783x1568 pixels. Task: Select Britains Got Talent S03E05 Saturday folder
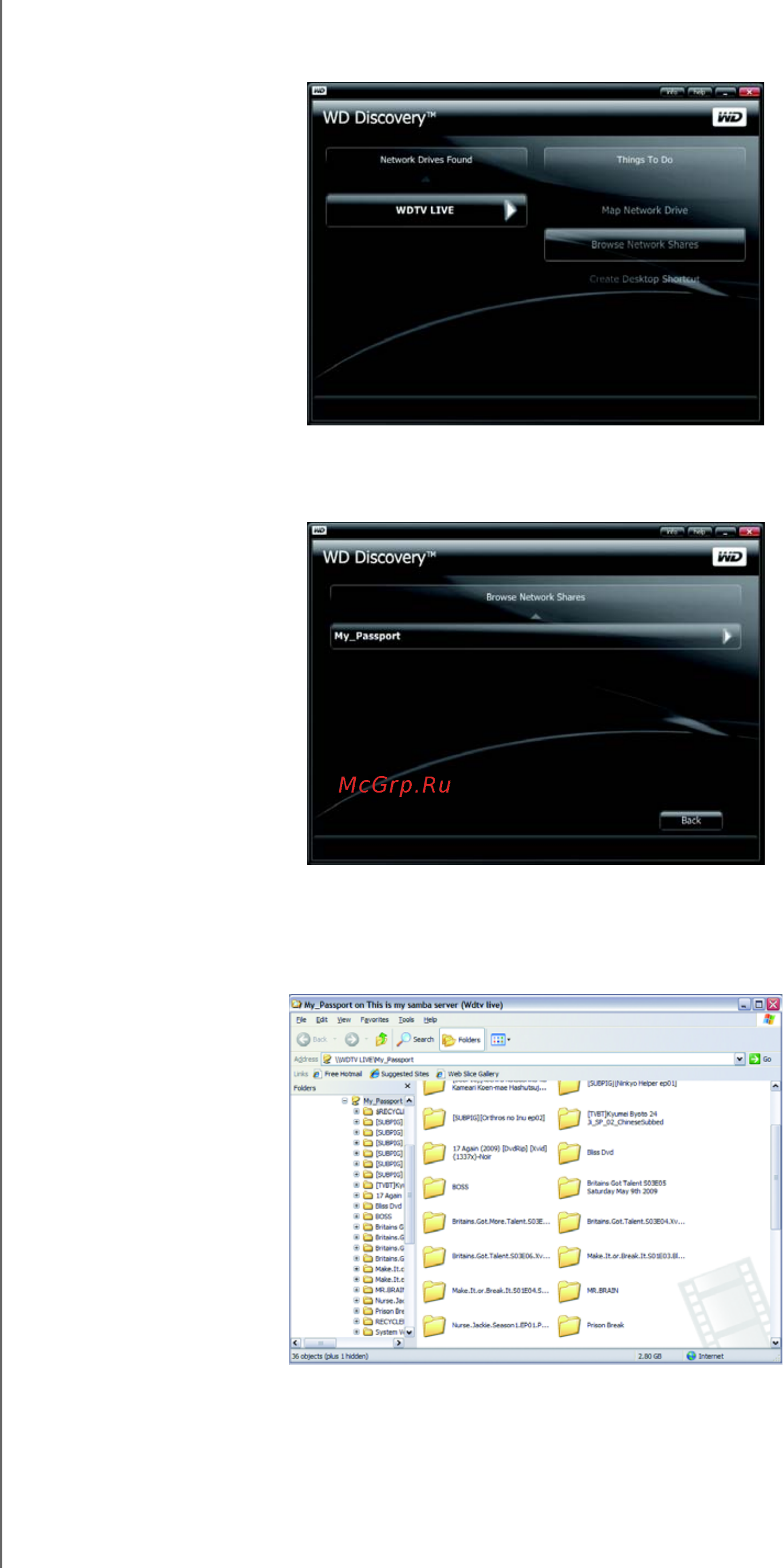pos(569,1187)
